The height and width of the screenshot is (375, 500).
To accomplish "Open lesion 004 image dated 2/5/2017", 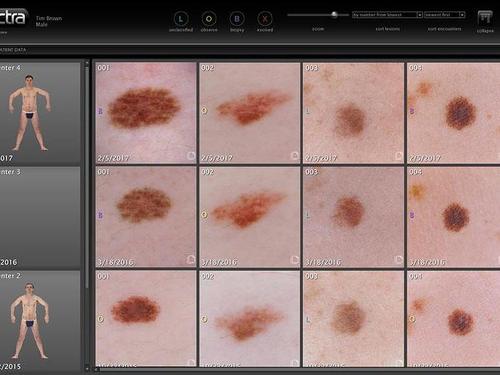I will (454, 113).
